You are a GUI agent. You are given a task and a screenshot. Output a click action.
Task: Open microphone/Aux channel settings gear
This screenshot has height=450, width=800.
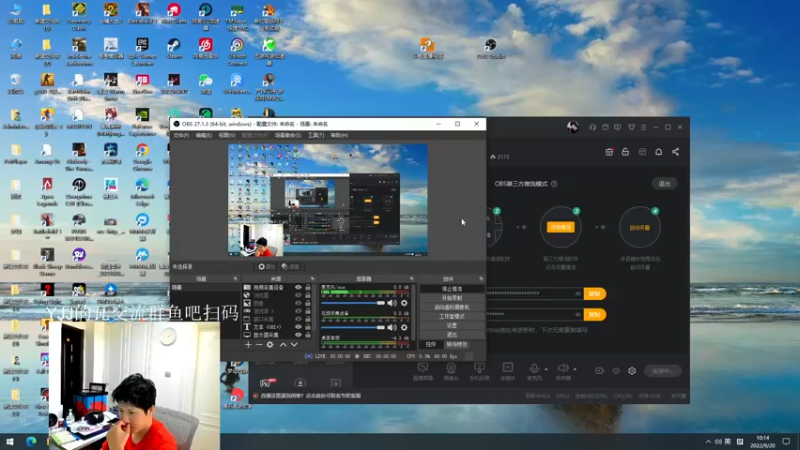pos(404,303)
